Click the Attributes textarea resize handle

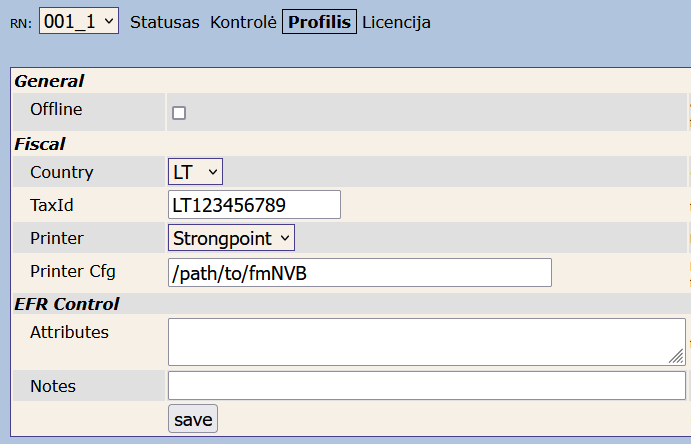(x=677, y=356)
